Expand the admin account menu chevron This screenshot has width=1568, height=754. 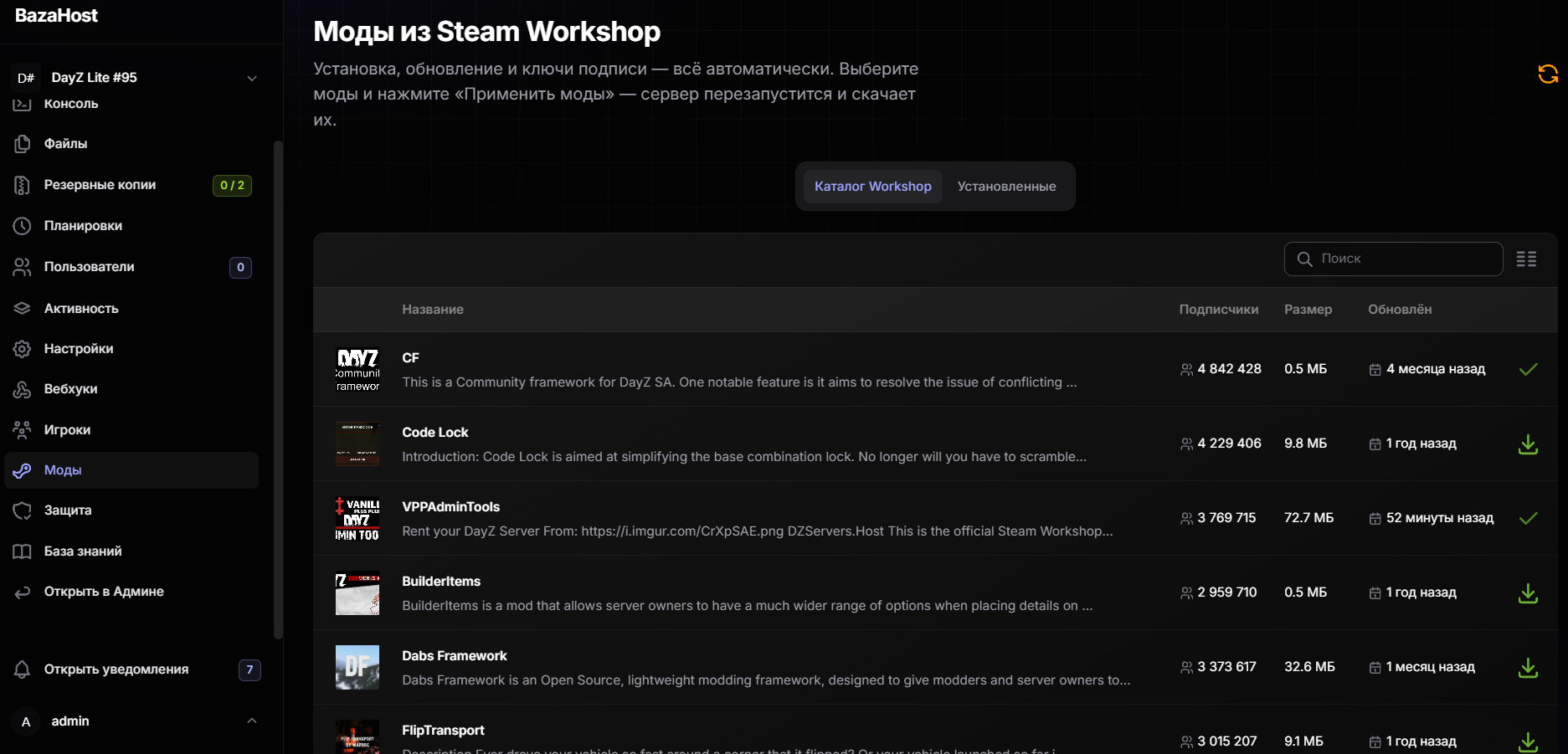click(x=251, y=721)
